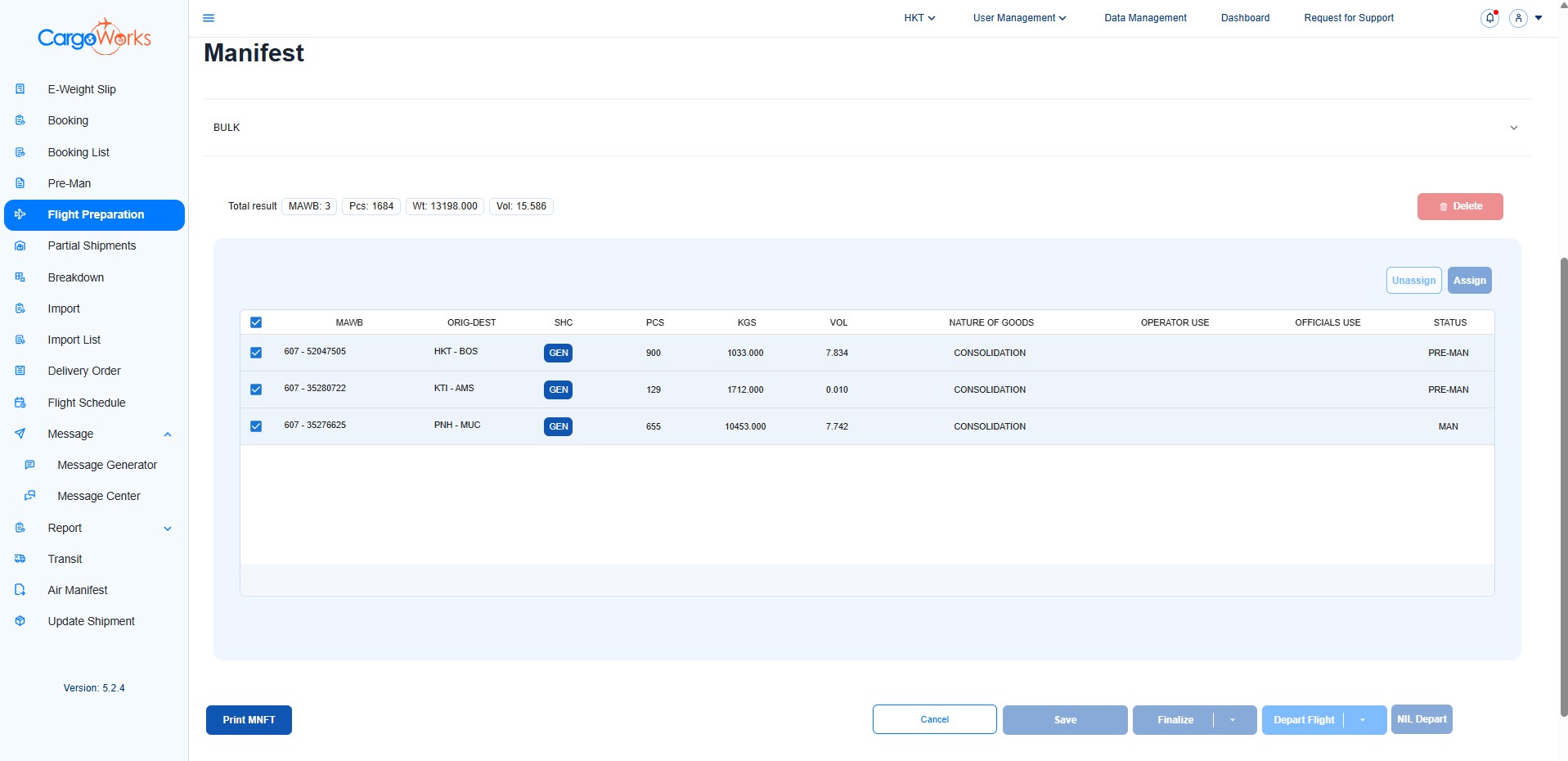Uncheck the row for MAWB 607 - 52047505
Viewport: 1568px width, 761px height.
pos(256,353)
